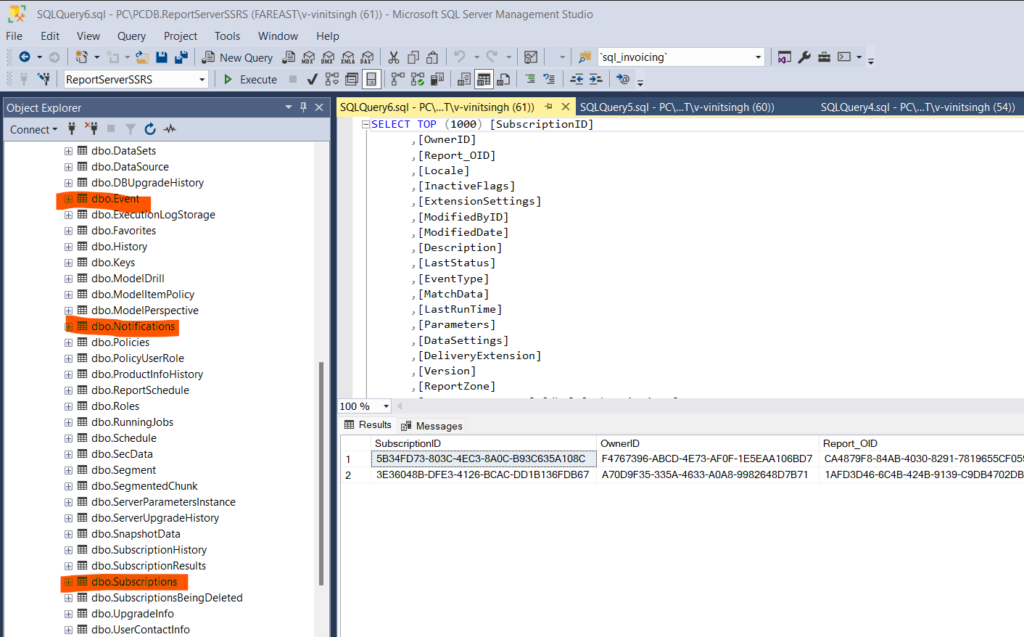Open the Connect dropdown in Object Explorer
Viewport: 1024px width, 637px height.
33,129
